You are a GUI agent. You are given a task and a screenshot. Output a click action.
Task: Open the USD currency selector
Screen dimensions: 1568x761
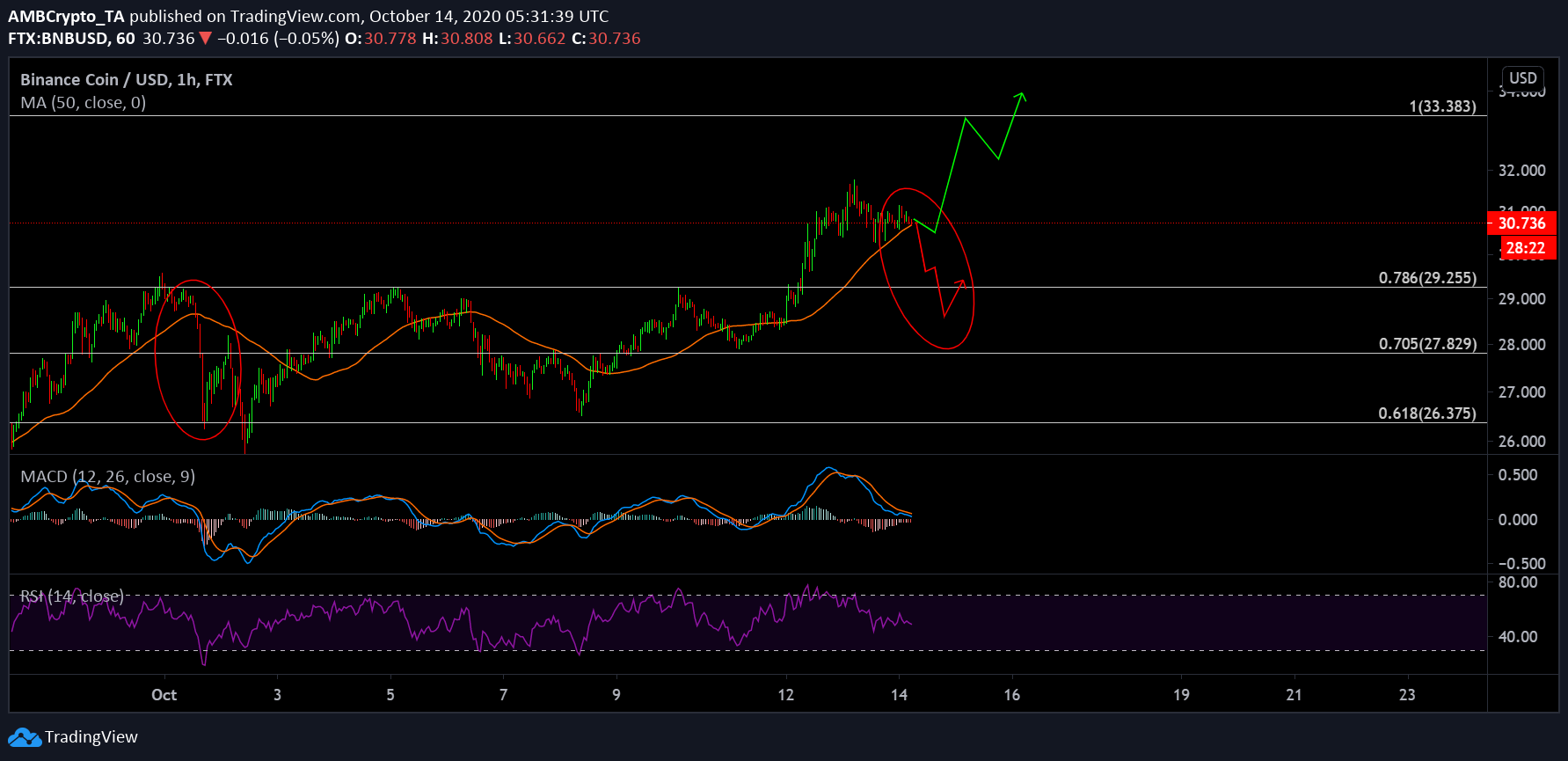point(1522,78)
